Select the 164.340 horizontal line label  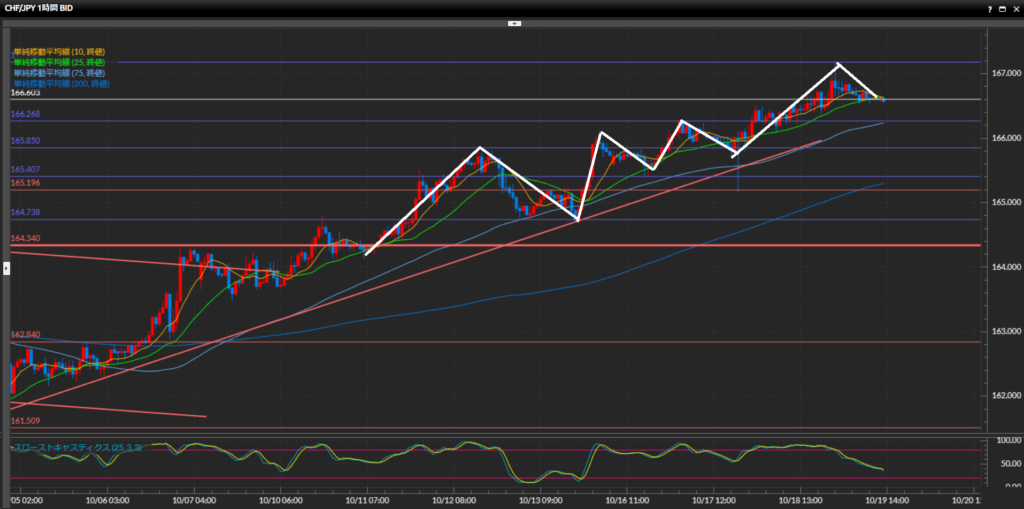click(x=26, y=238)
